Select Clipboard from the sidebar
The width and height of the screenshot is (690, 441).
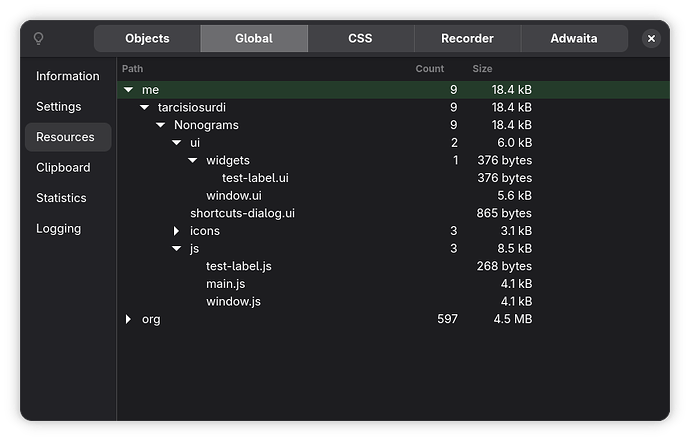pyautogui.click(x=63, y=168)
